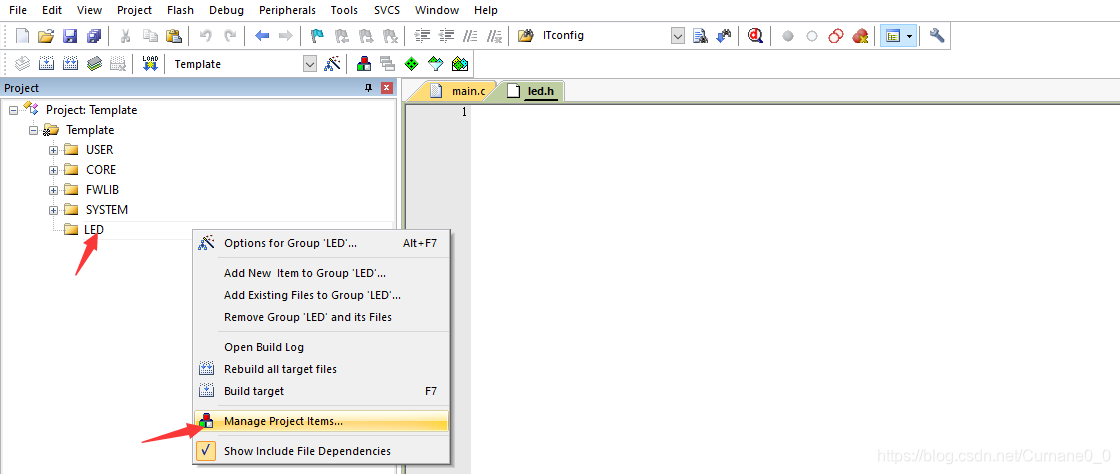Click the LOAD download icon
Image resolution: width=1120 pixels, height=474 pixels.
(150, 64)
